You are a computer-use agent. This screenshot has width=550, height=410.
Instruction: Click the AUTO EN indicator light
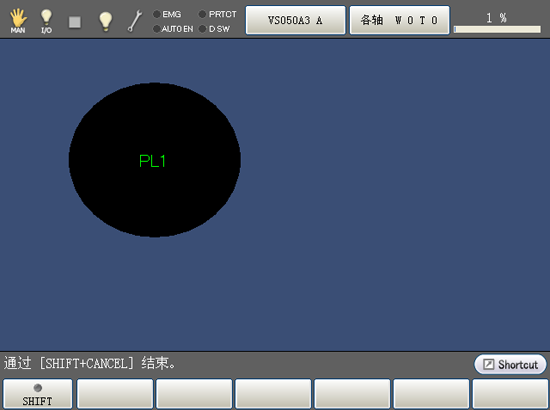tap(157, 29)
